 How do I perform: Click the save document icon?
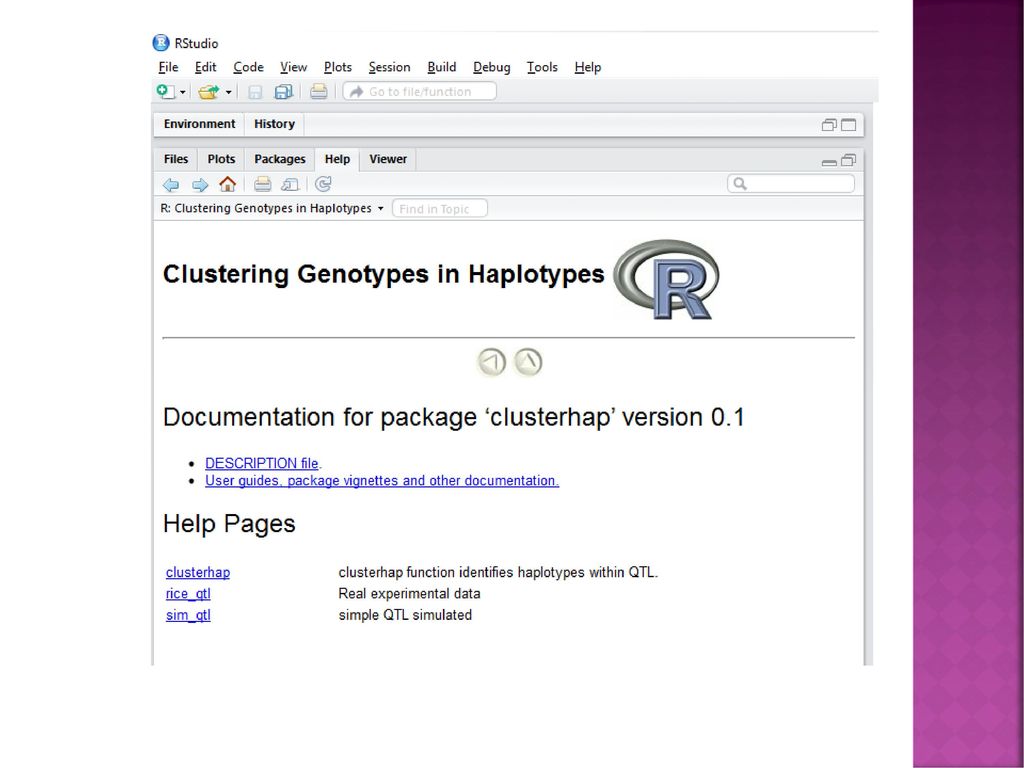click(x=255, y=92)
